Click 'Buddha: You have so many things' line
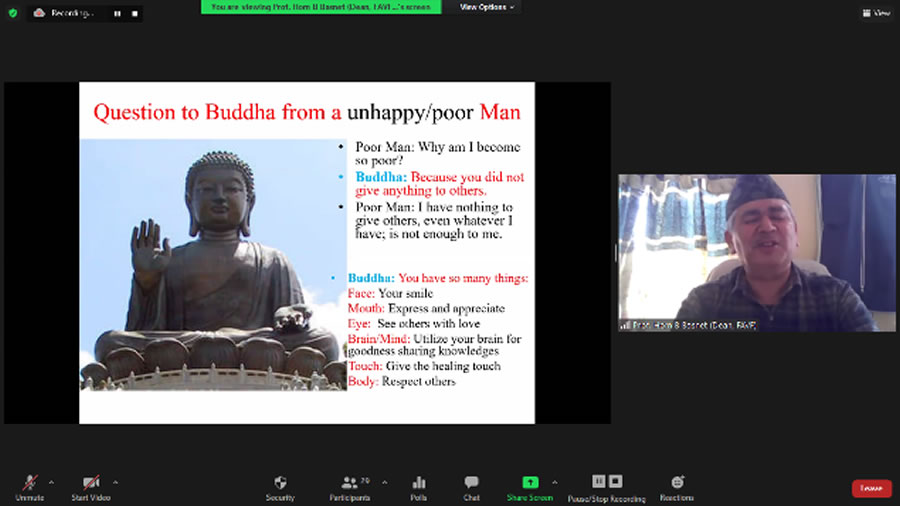The image size is (900, 506). click(x=438, y=278)
